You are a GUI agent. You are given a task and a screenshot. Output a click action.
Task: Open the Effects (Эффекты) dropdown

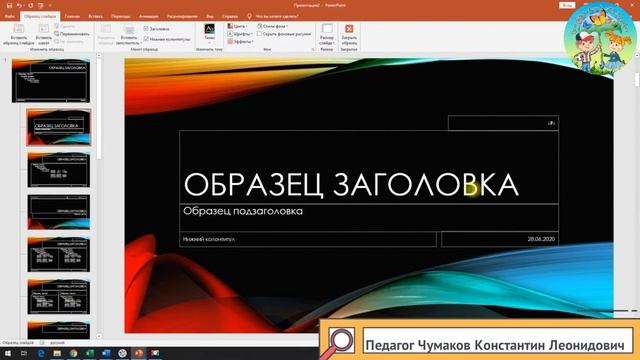[240, 42]
